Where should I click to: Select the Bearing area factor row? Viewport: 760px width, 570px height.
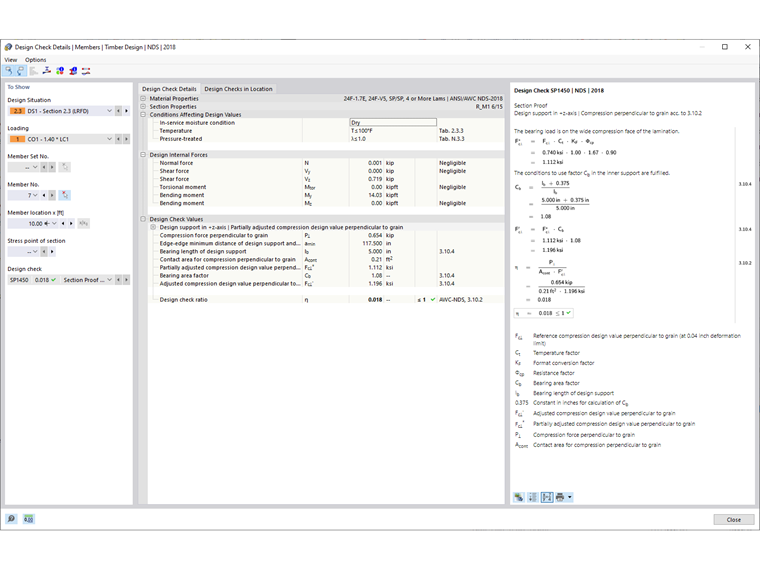pyautogui.click(x=326, y=276)
